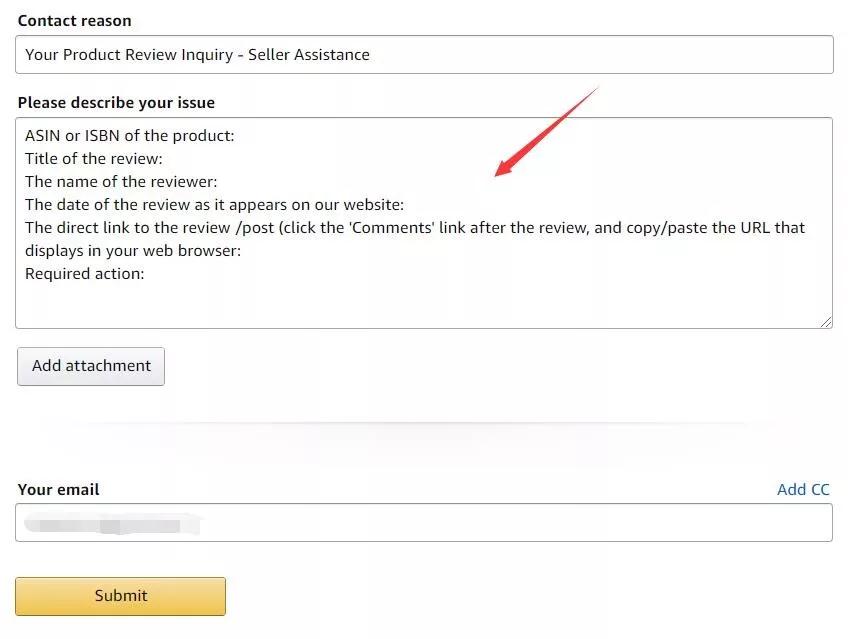Image resolution: width=848 pixels, height=639 pixels.
Task: Open the Add CC link
Action: coord(803,489)
